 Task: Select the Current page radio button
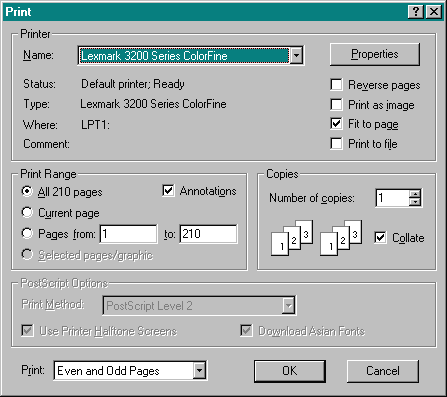point(27,212)
